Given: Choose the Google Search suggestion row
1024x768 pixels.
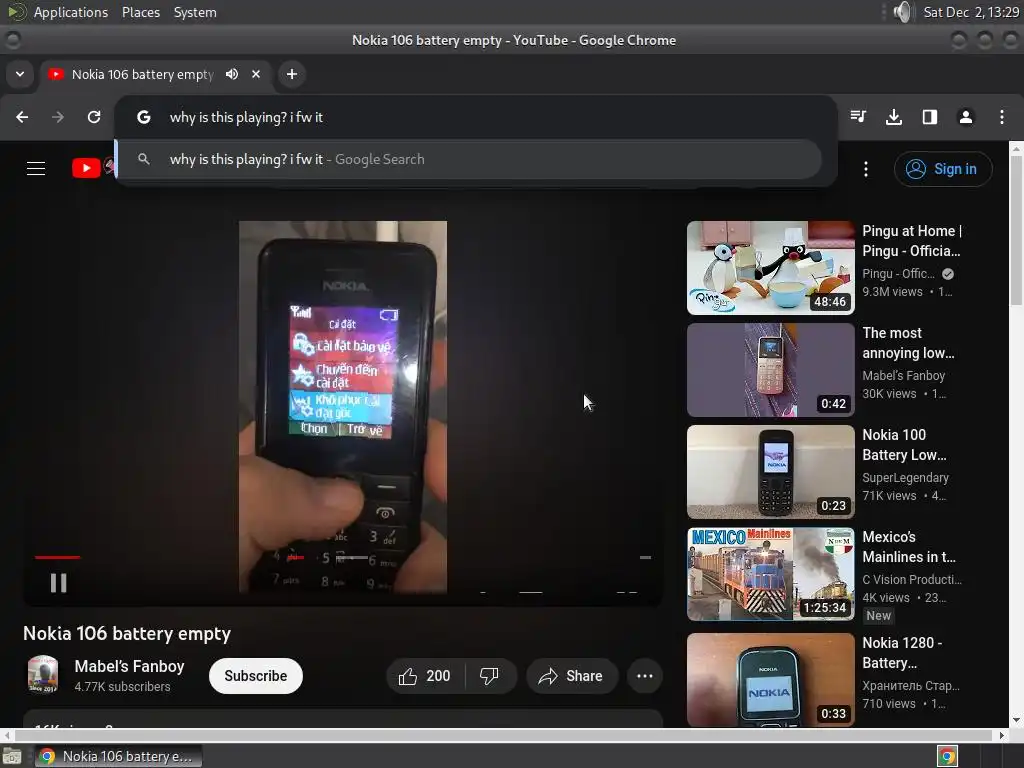Looking at the screenshot, I should tap(469, 159).
